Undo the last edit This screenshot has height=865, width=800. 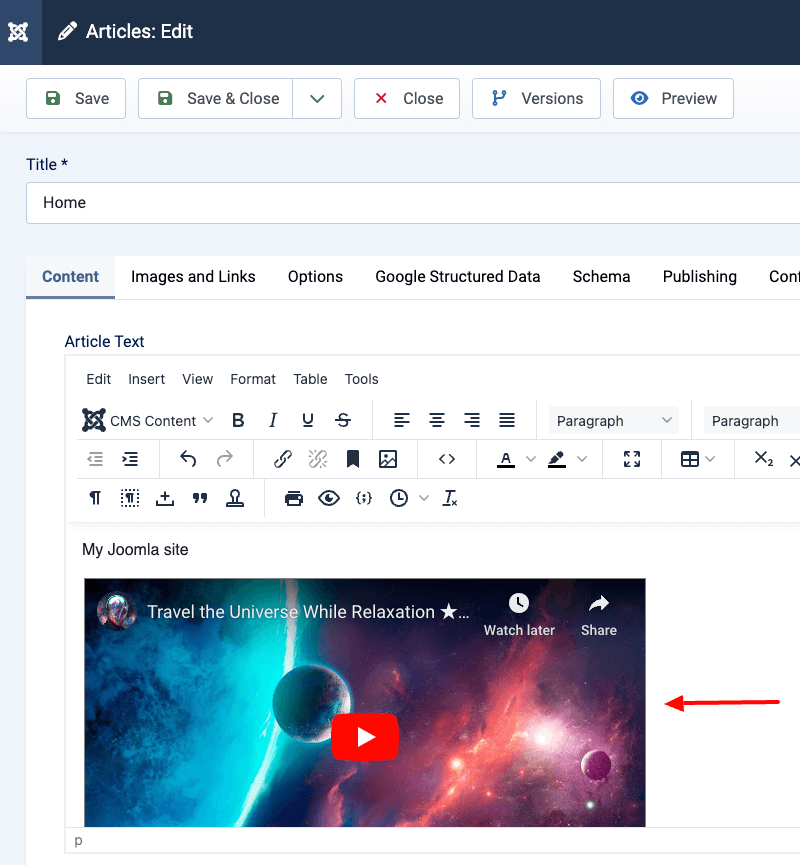[x=188, y=459]
